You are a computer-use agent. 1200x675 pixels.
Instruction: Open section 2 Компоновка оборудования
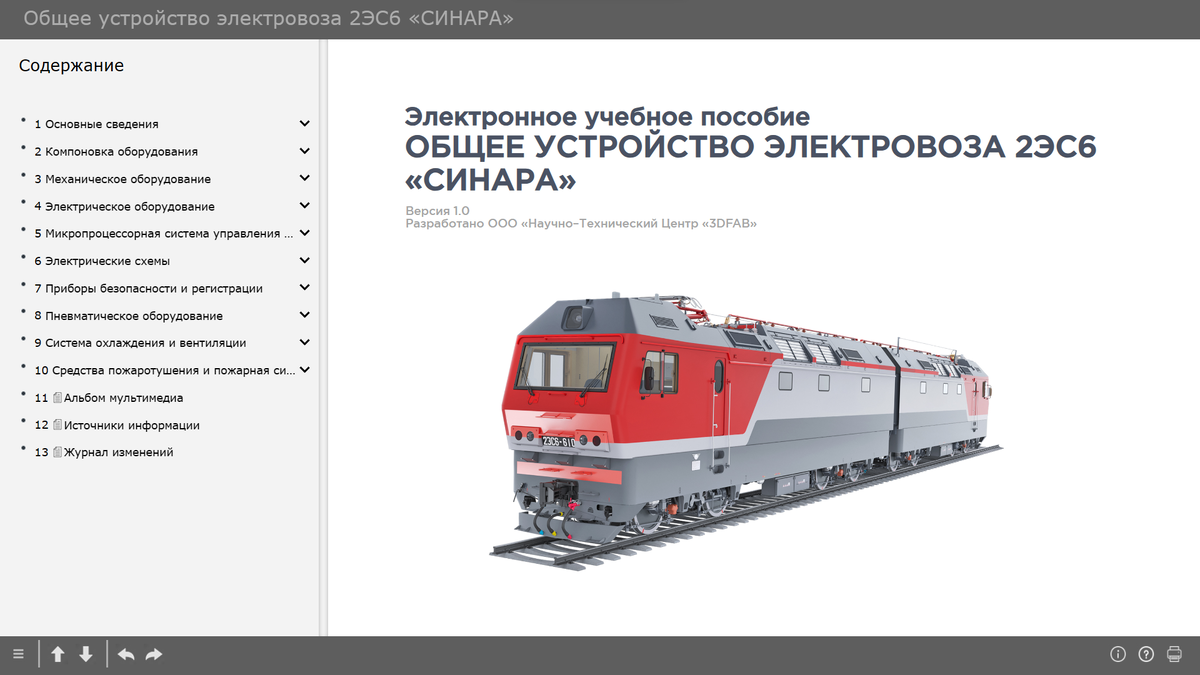point(116,152)
